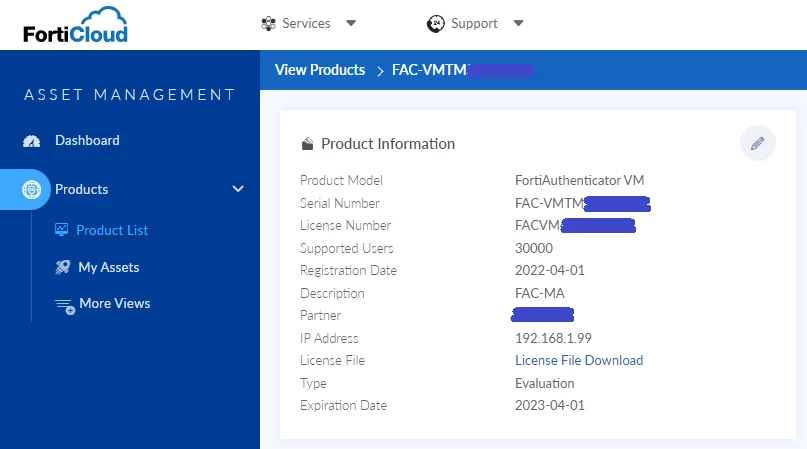Click the Products globe icon
The width and height of the screenshot is (807, 449).
(31, 189)
